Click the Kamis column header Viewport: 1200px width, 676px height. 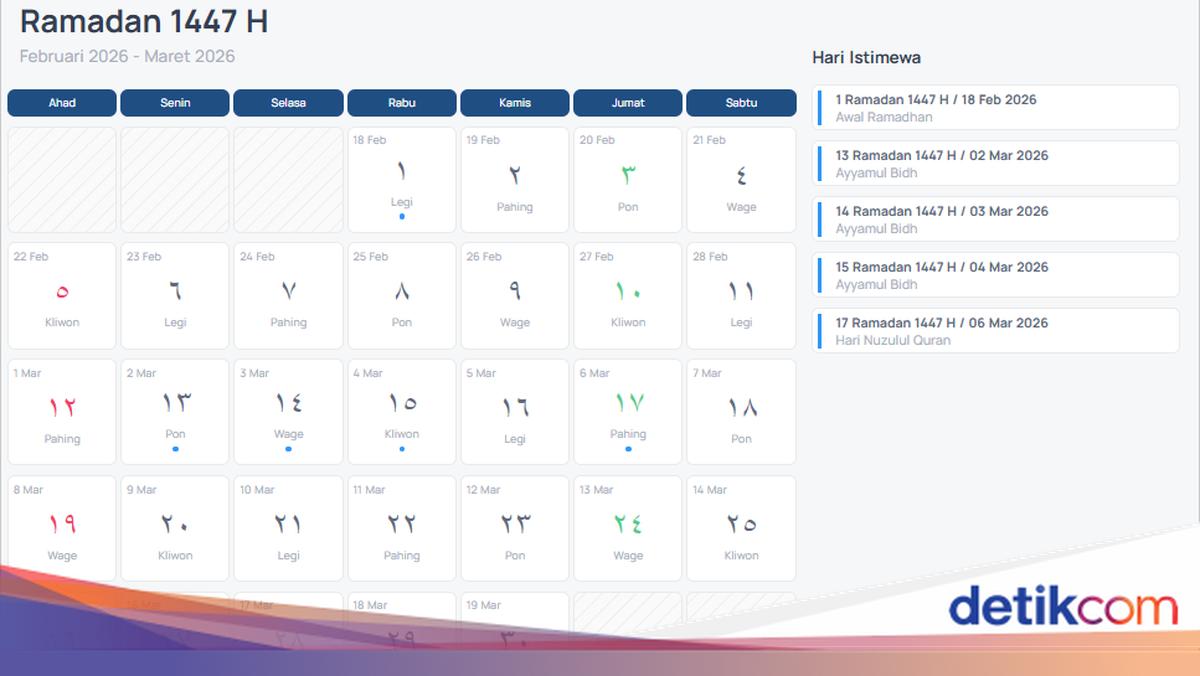pos(515,103)
